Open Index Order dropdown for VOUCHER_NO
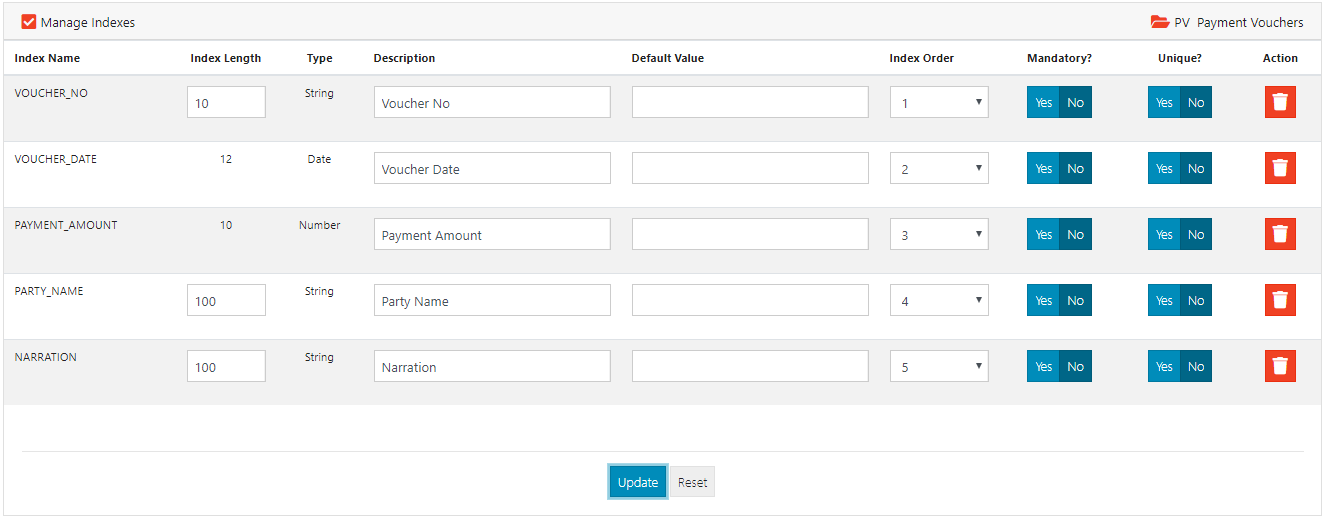This screenshot has width=1325, height=530. 938,102
